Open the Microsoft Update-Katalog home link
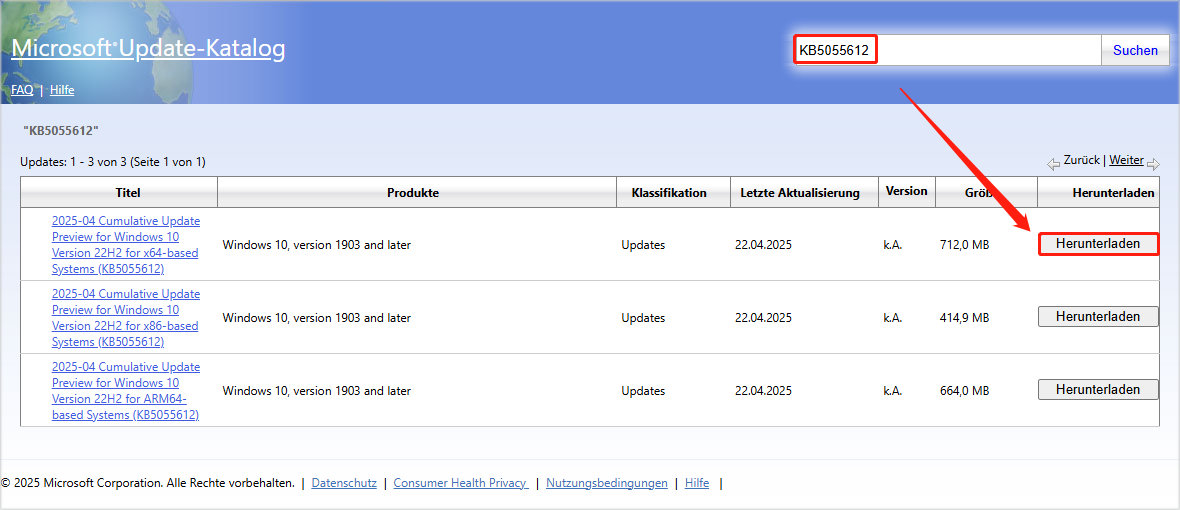 tap(148, 49)
